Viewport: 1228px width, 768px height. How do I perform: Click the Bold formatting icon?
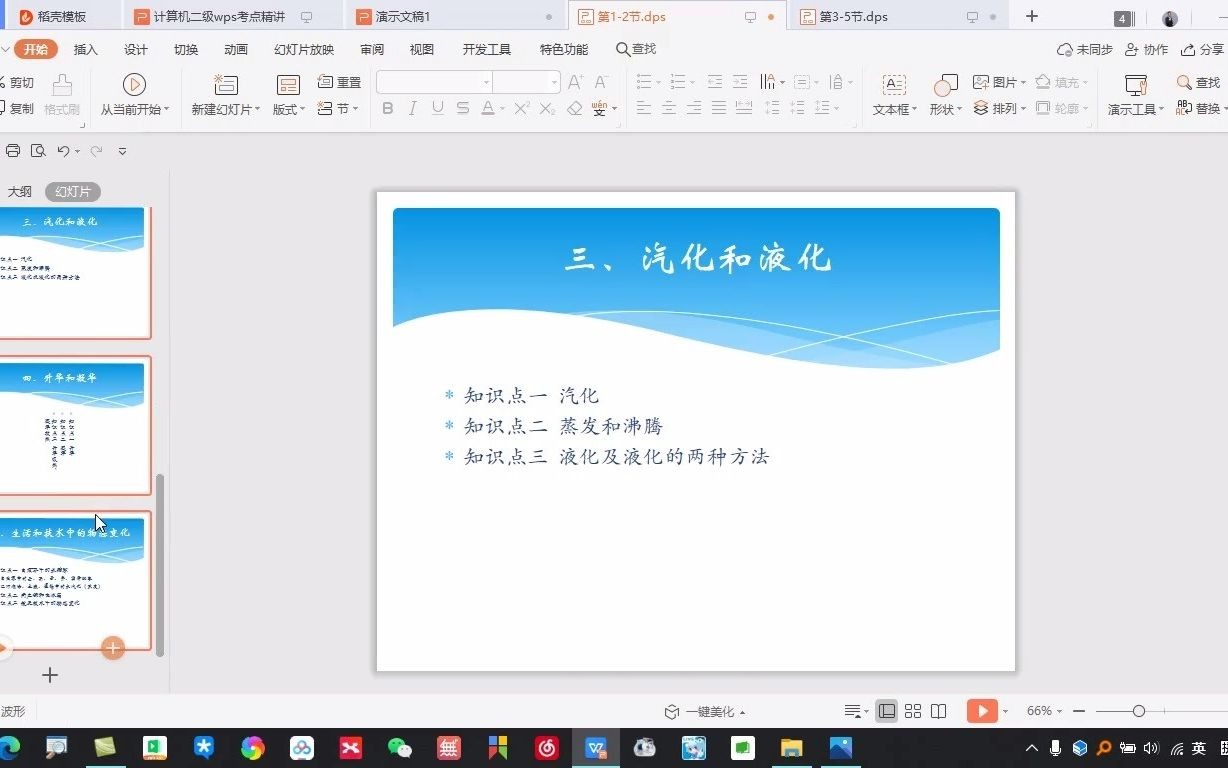388,108
